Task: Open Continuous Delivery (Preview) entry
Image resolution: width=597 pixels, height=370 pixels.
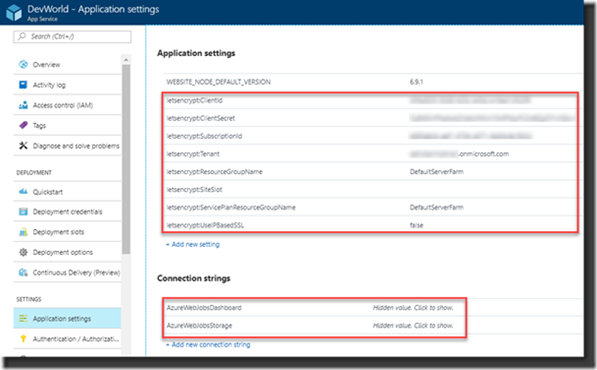Action: click(67, 273)
